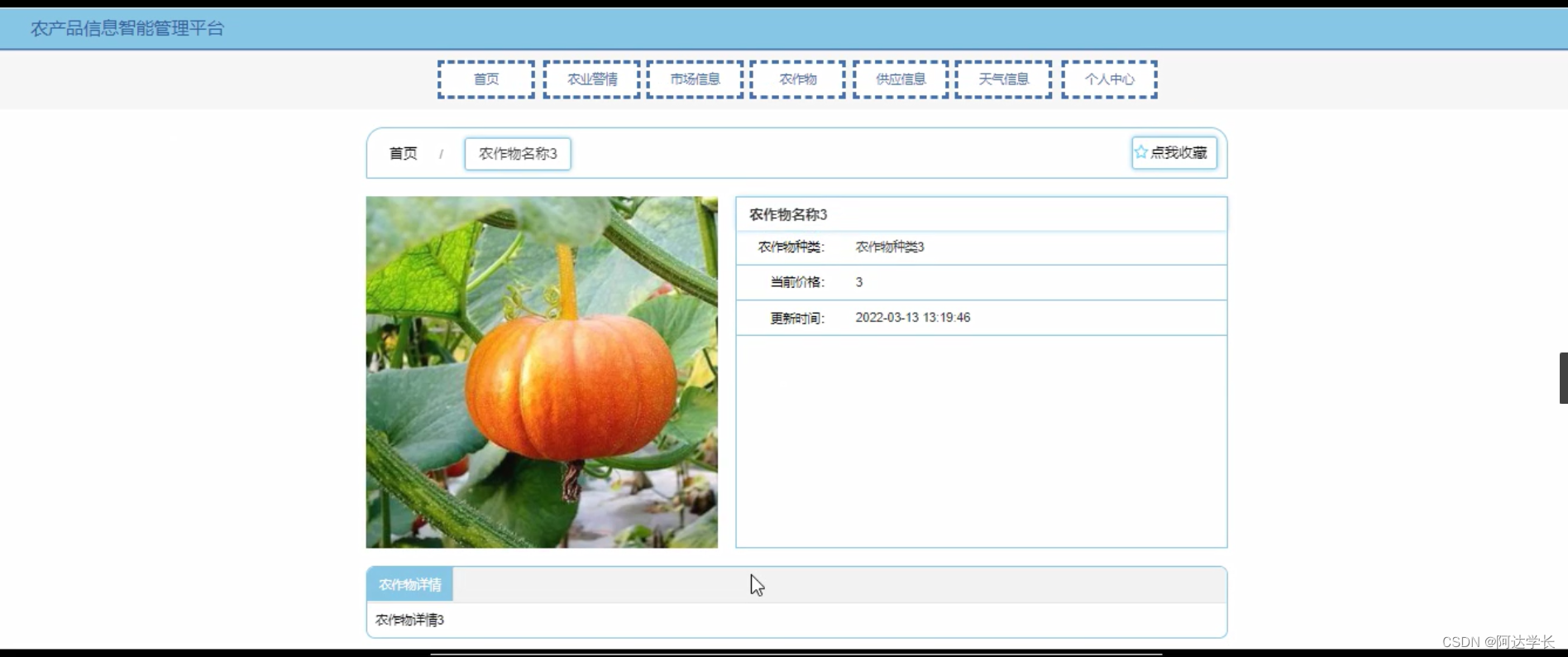
Task: Click the 农作物种类3 value
Action: 890,247
